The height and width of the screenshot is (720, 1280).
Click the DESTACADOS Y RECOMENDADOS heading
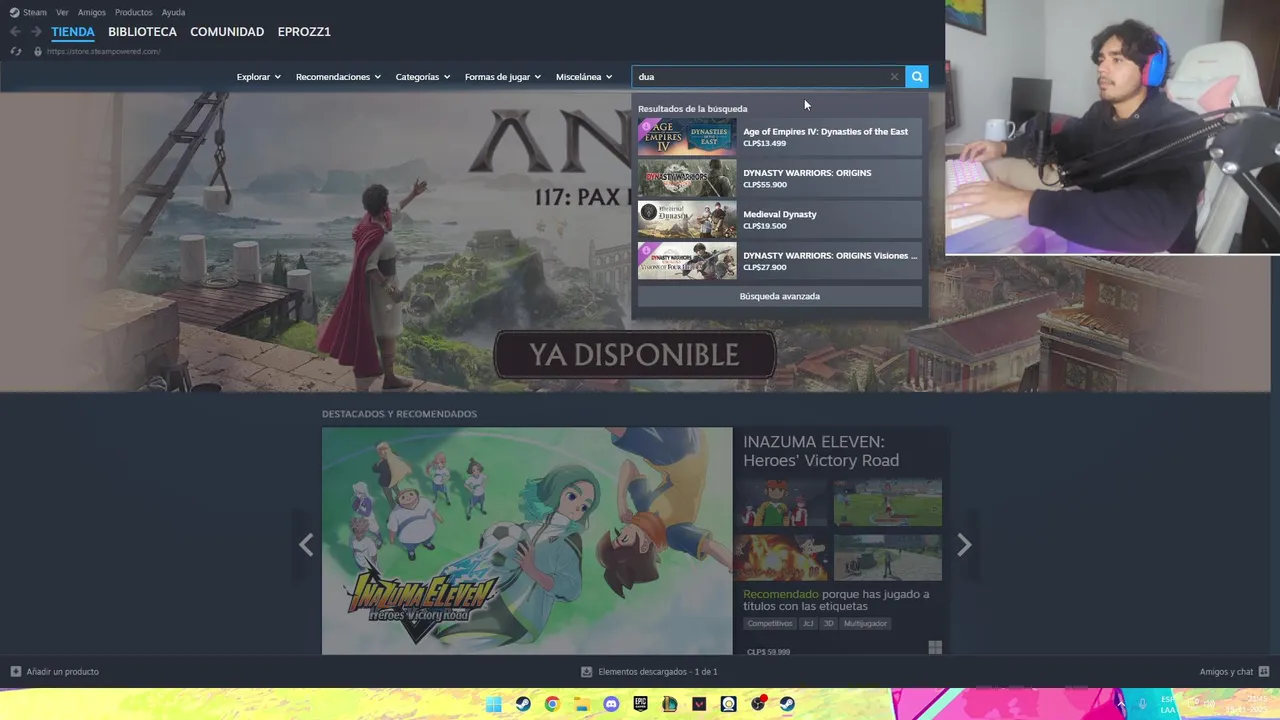(x=399, y=414)
